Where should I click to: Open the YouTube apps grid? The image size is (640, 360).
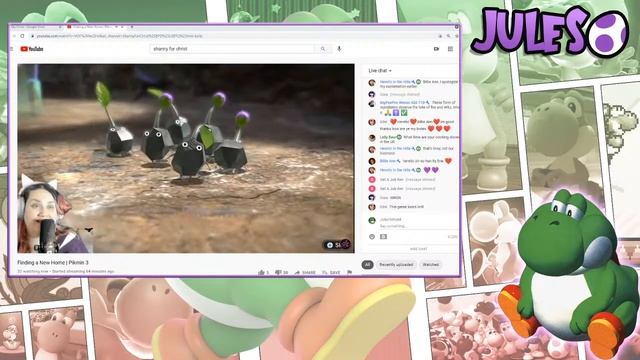(450, 49)
